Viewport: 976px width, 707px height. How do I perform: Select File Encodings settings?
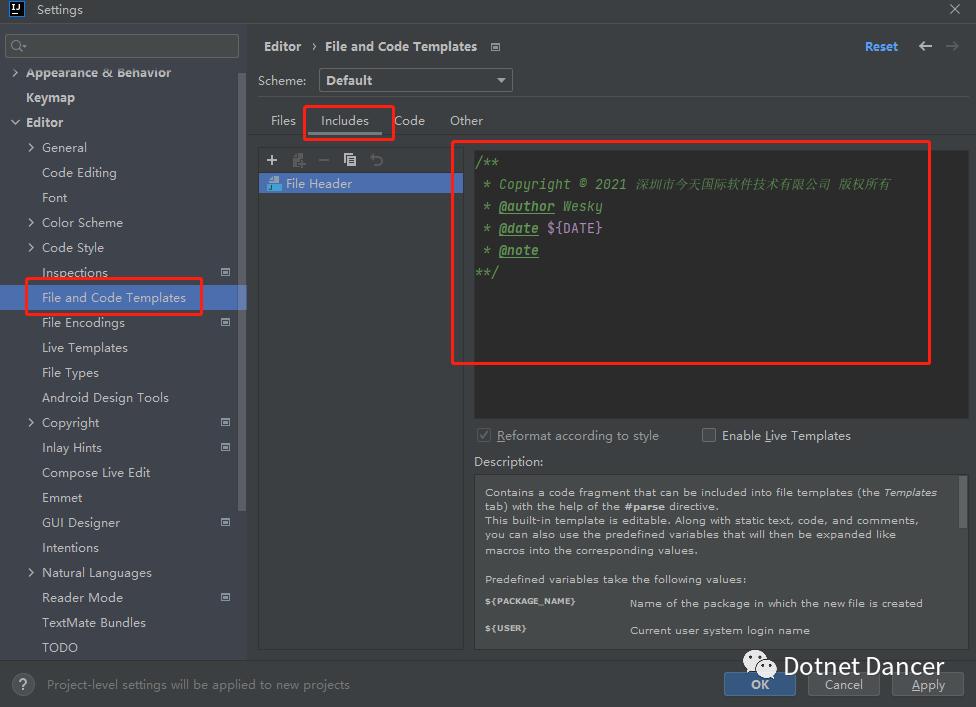coord(83,322)
